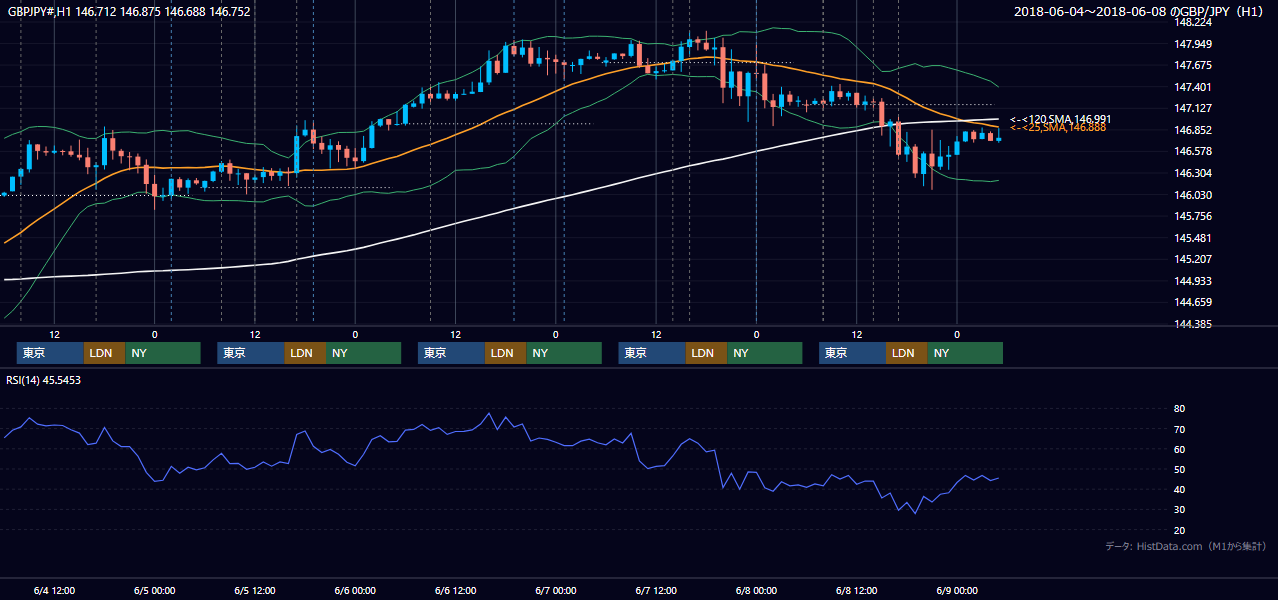
Task: Select the 6/4 12:00 time axis label
Action: [54, 591]
